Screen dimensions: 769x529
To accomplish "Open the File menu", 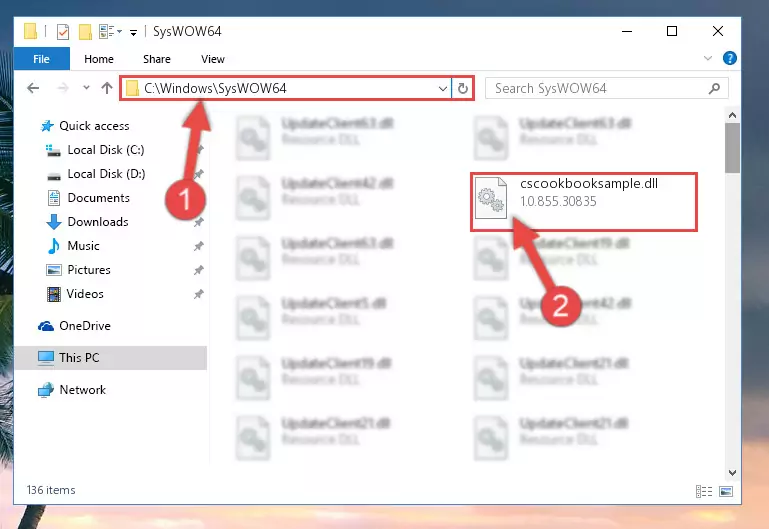I will [x=42, y=59].
